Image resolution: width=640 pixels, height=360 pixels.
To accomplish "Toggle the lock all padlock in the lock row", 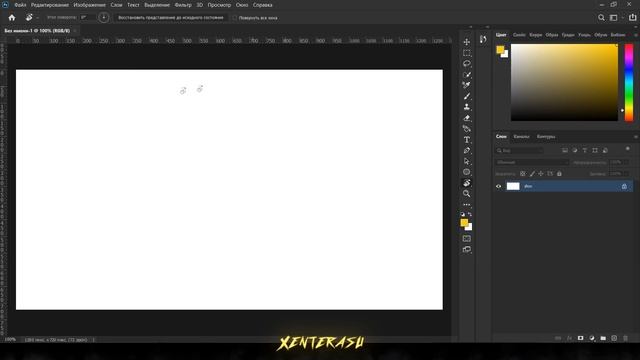I will [559, 174].
